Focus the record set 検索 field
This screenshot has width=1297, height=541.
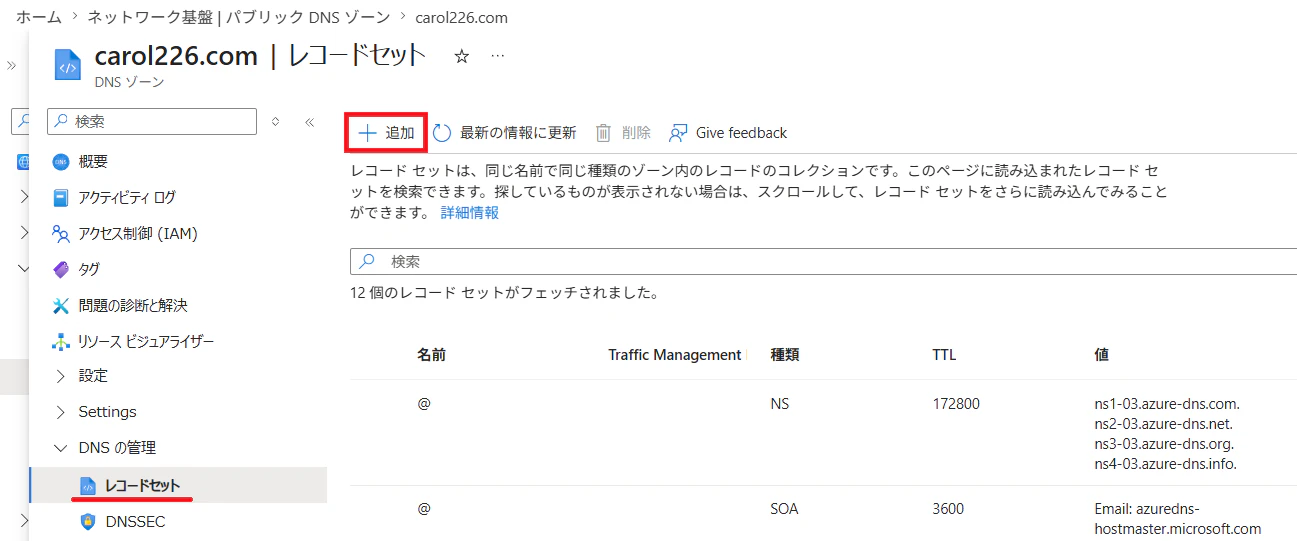click(x=823, y=262)
